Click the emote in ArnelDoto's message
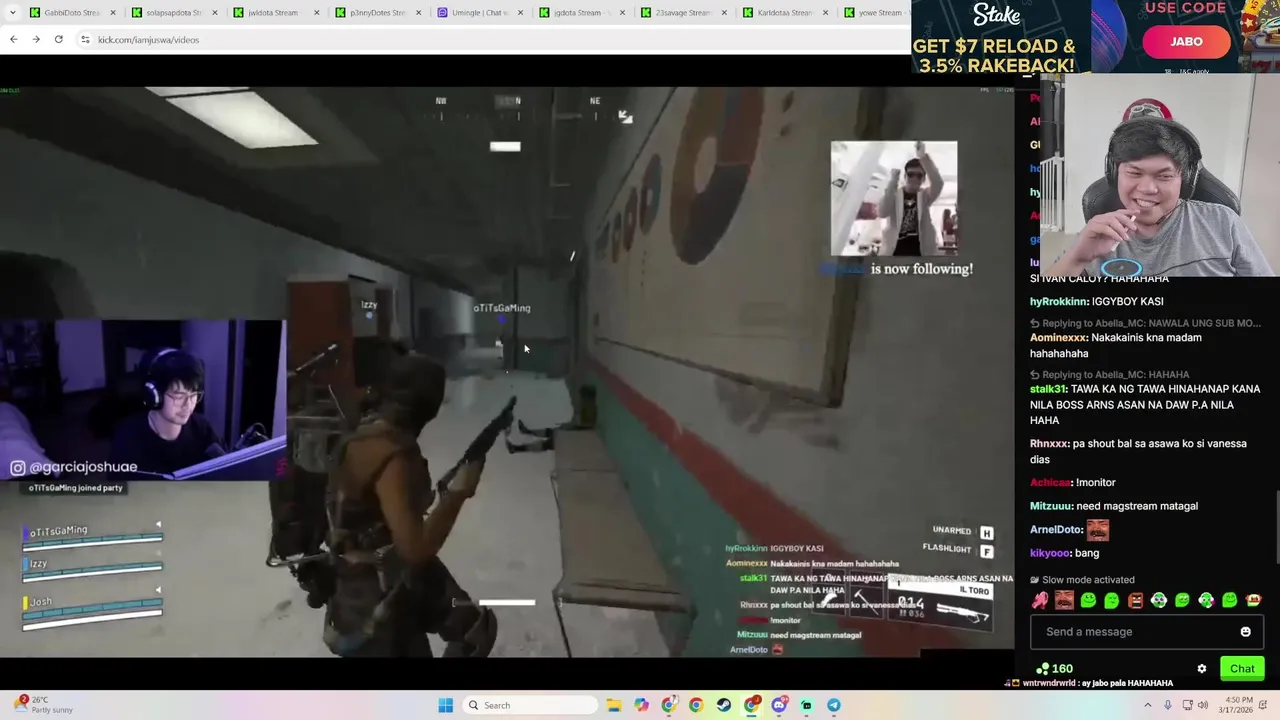Screen dimensions: 1280x720 click(x=1098, y=530)
